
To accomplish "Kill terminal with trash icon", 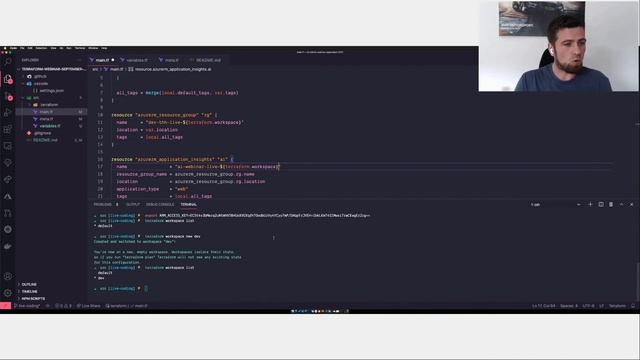I will point(611,204).
